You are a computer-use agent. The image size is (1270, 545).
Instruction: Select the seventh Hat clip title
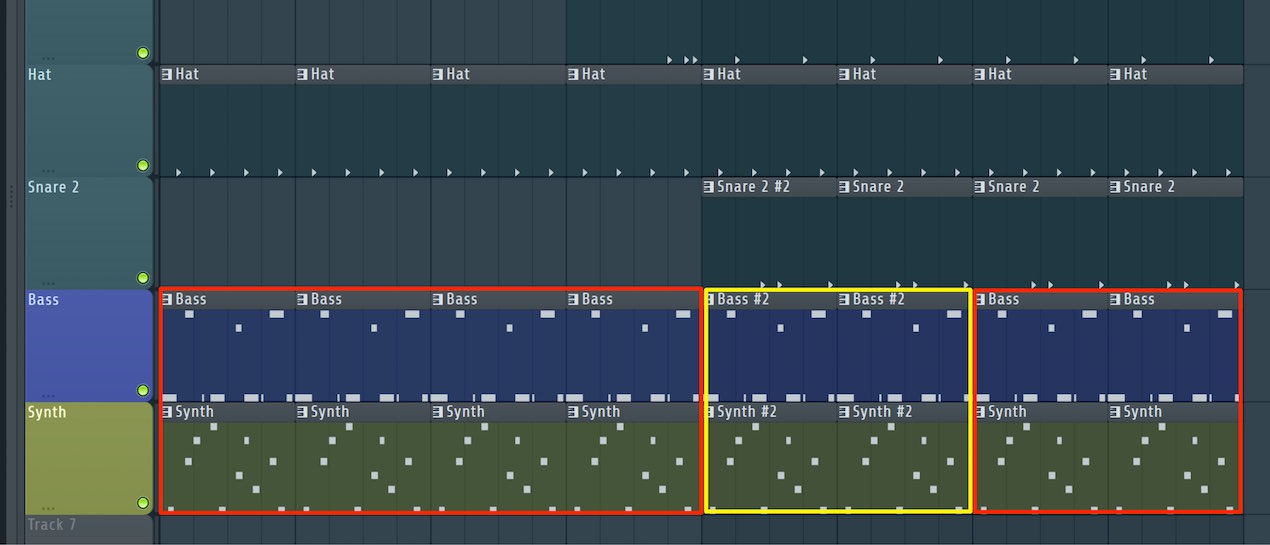pyautogui.click(x=1000, y=74)
